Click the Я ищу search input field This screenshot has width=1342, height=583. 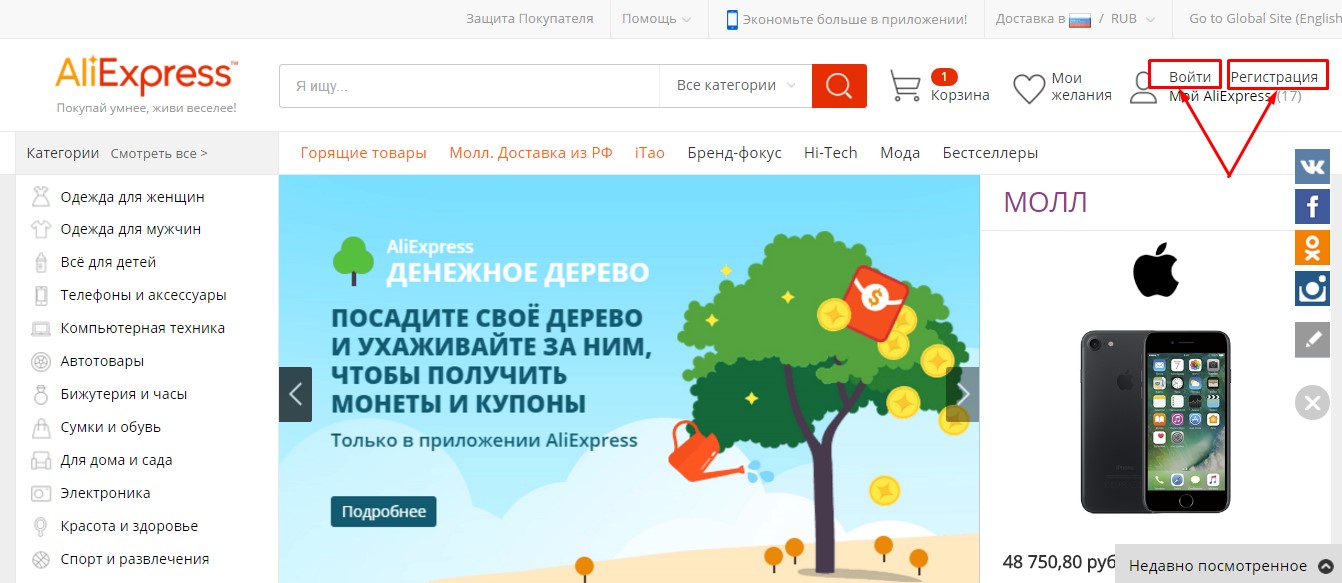point(468,86)
